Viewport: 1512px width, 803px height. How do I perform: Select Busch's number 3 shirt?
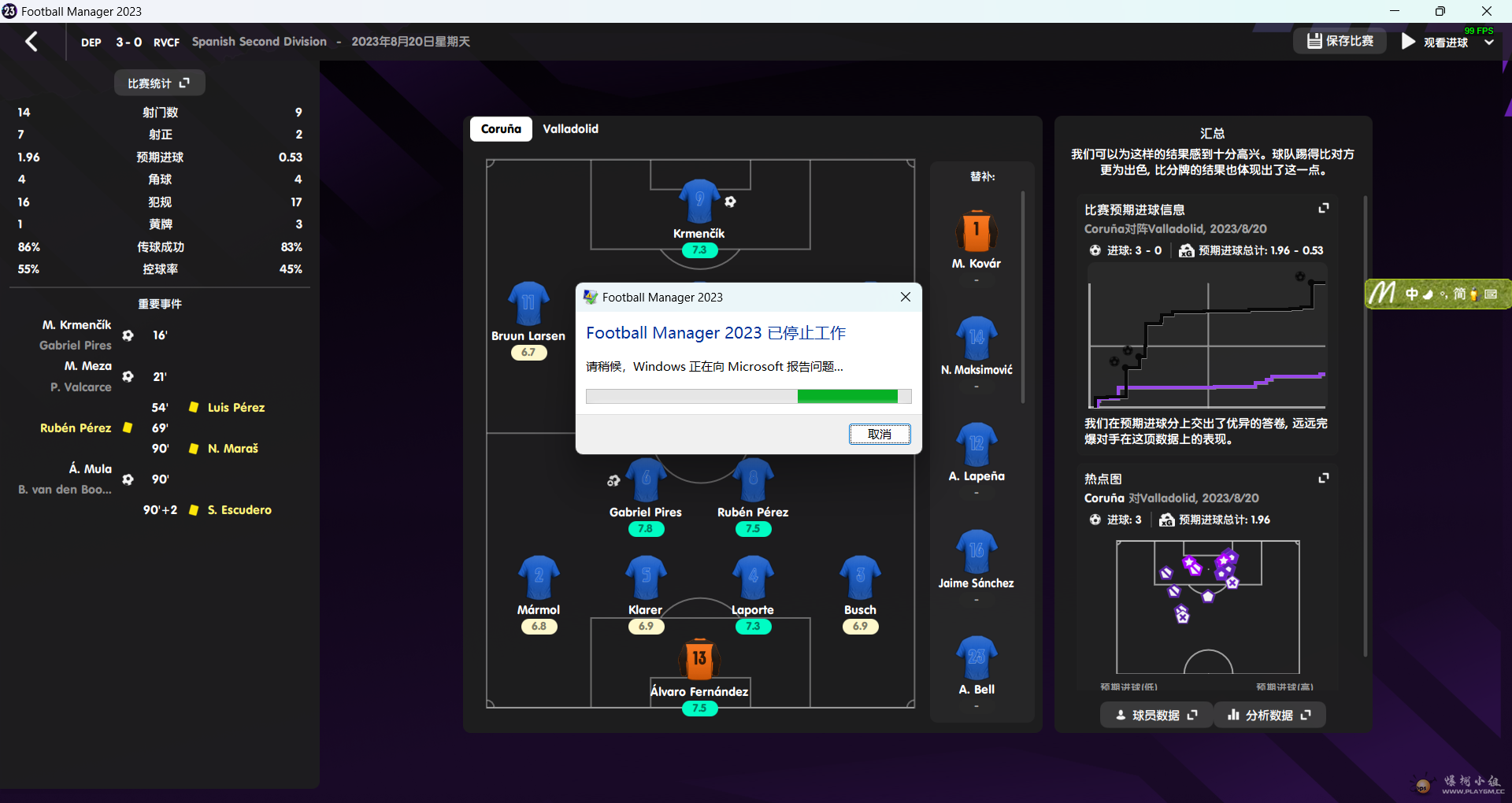coord(860,578)
